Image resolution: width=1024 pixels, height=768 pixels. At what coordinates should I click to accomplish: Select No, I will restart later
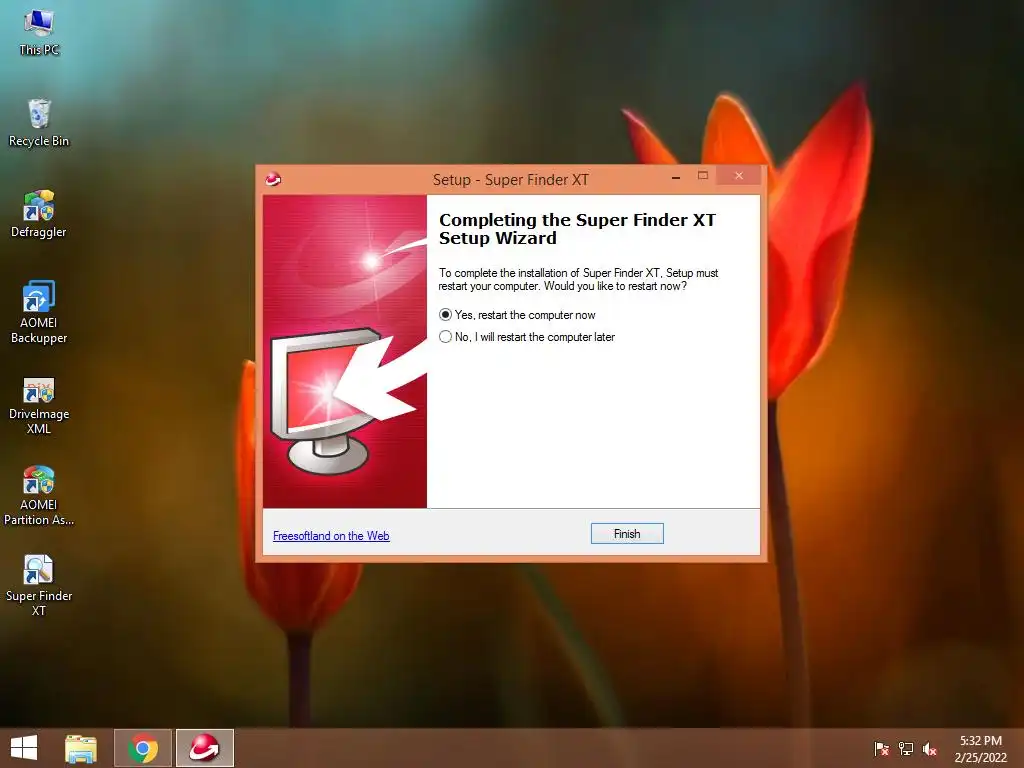point(527,337)
